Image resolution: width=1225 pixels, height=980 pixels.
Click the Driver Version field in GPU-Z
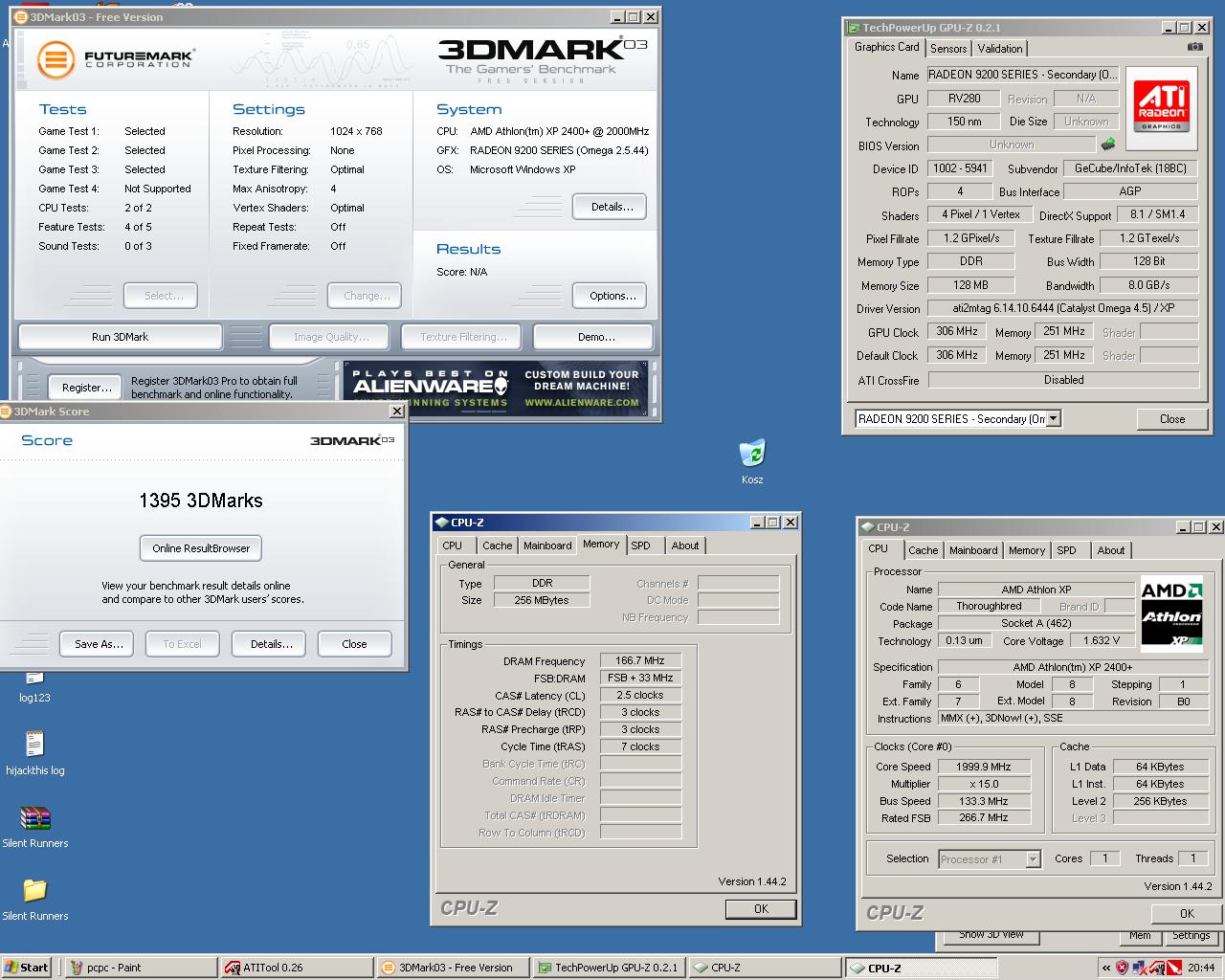[1063, 309]
